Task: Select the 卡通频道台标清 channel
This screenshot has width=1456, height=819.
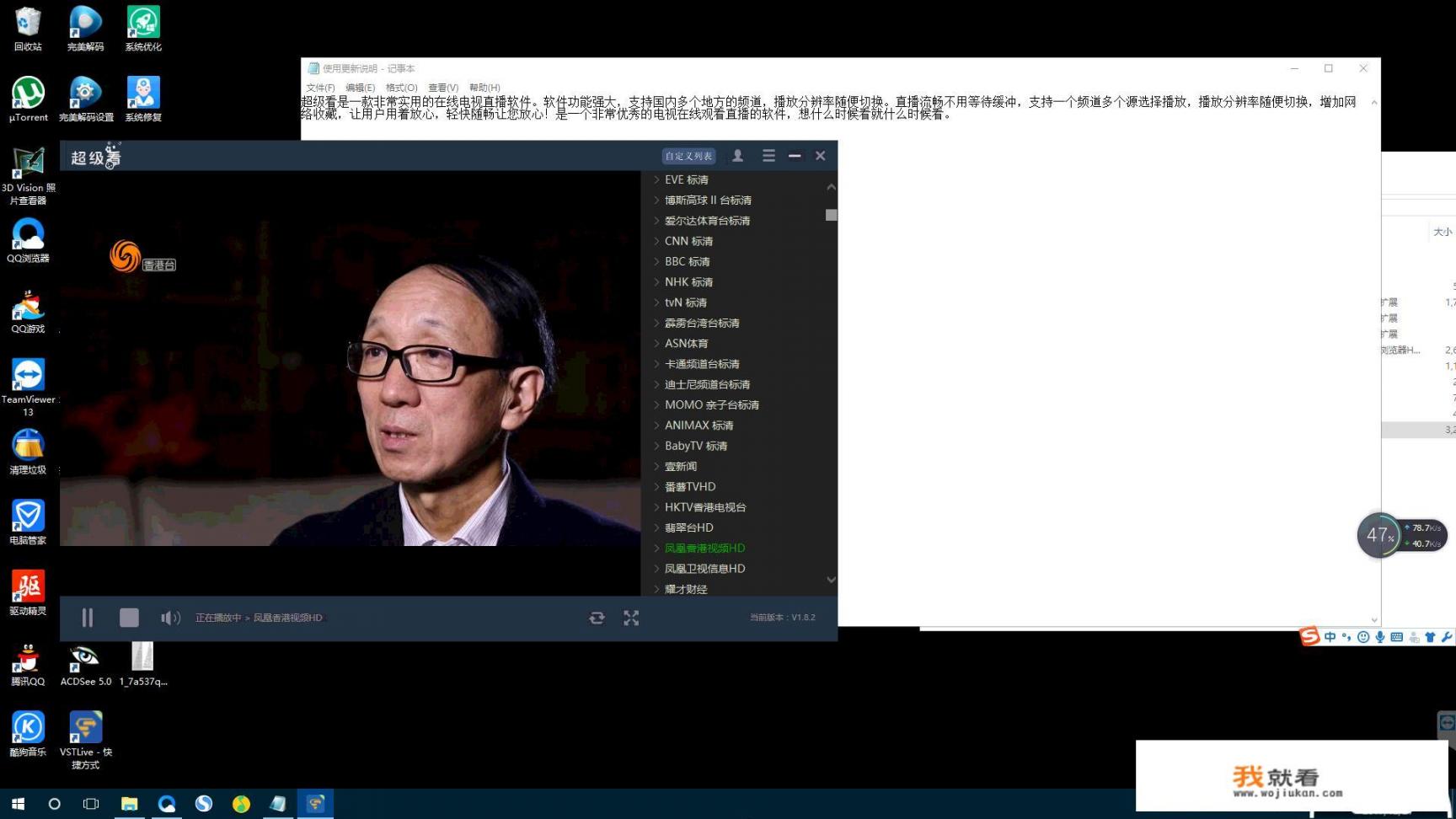Action: click(x=702, y=364)
